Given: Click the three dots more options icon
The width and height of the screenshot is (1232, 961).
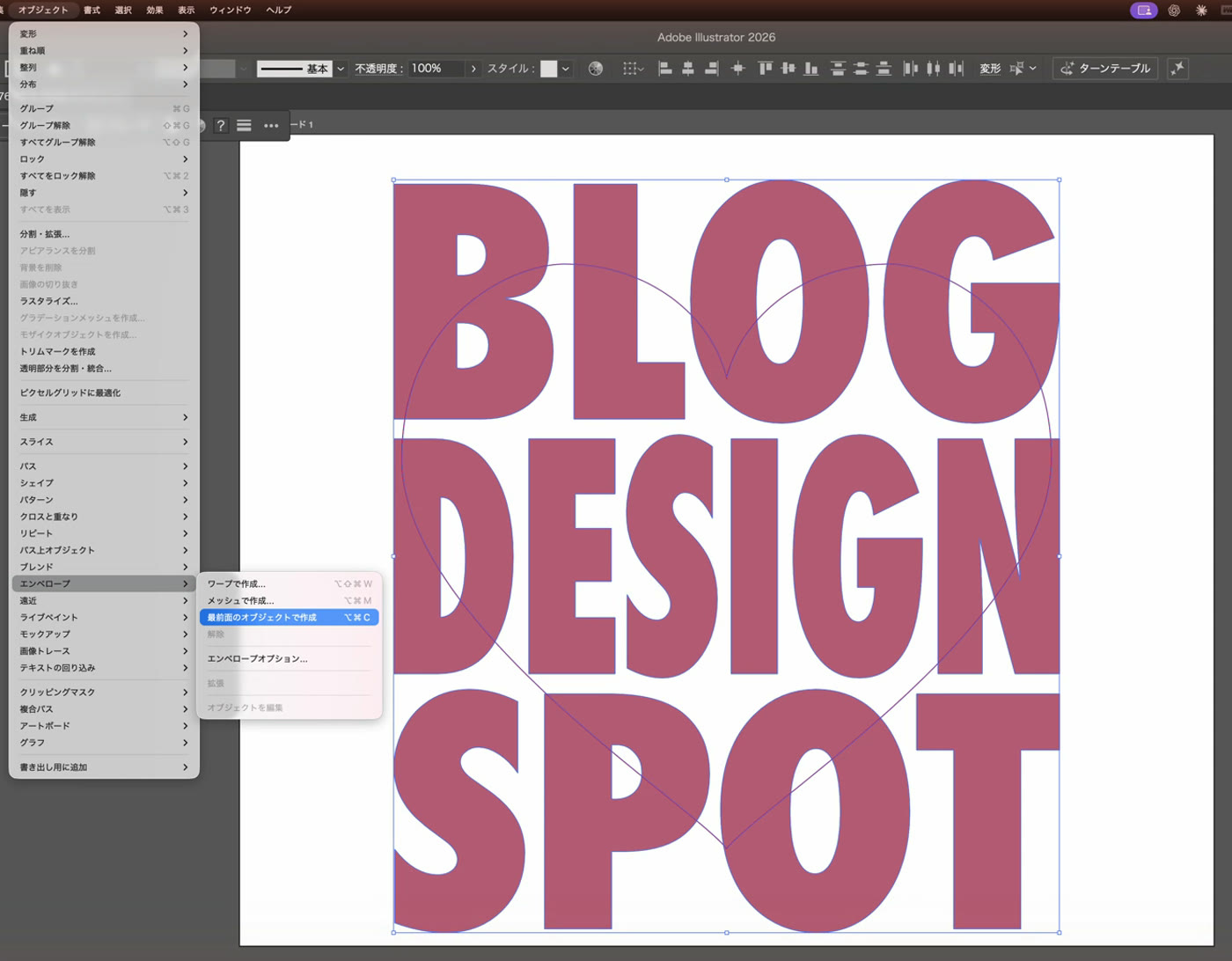Looking at the screenshot, I should (x=271, y=125).
